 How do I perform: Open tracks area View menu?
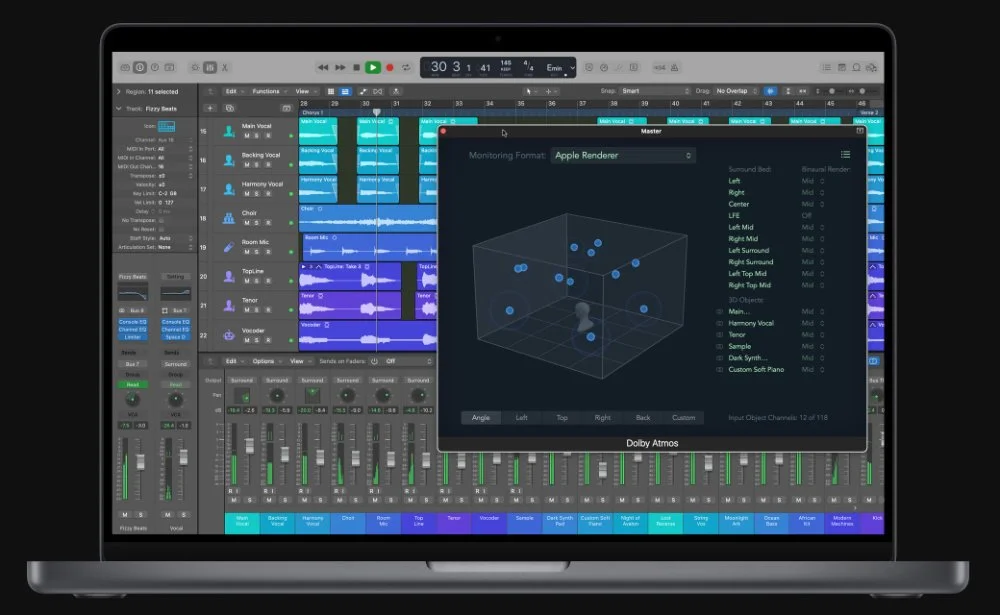(304, 91)
